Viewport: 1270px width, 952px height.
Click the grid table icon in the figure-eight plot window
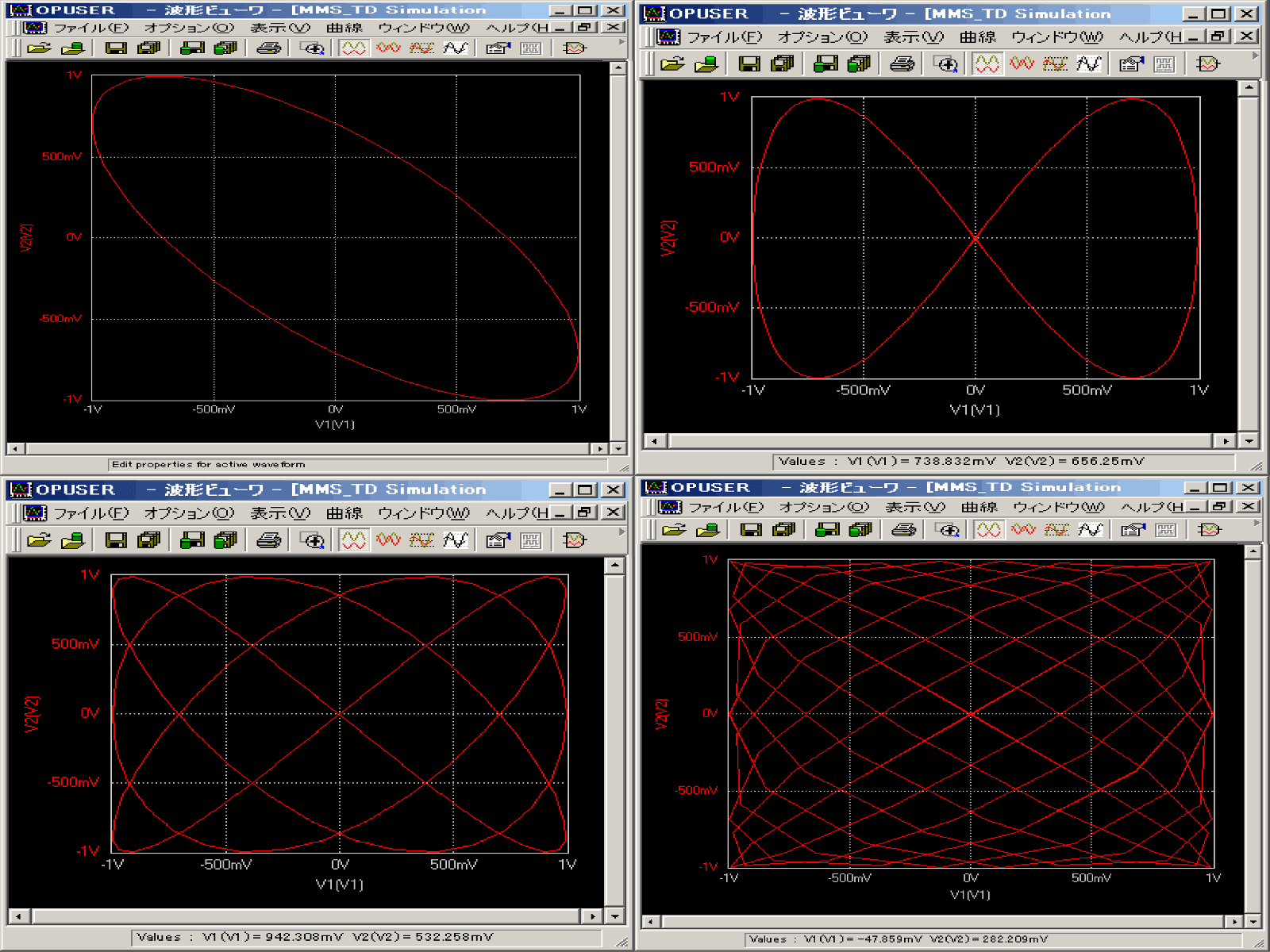click(x=1164, y=63)
